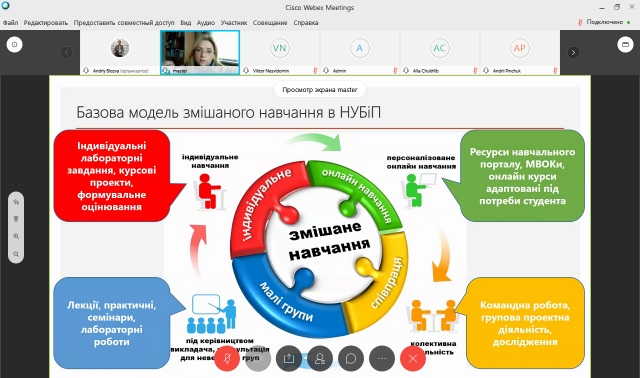Click muted mic icon on Andrii Pinchuk
Viewport: 640px width, 378px height.
[555, 71]
